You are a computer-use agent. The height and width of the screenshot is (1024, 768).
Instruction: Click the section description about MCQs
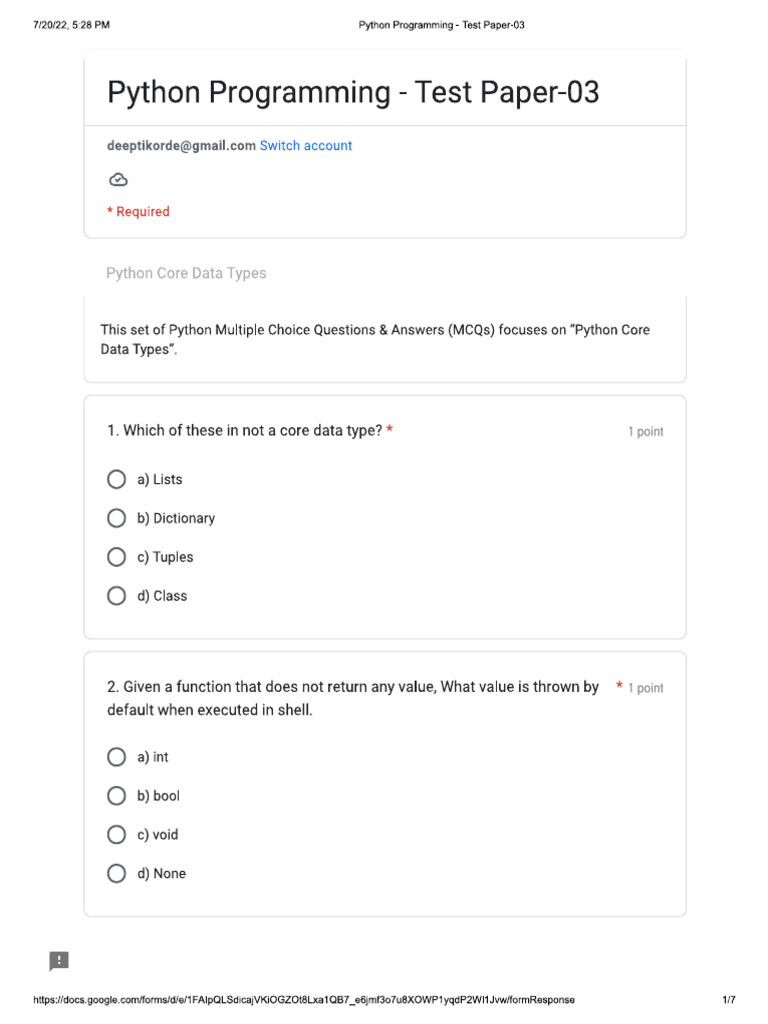click(375, 340)
